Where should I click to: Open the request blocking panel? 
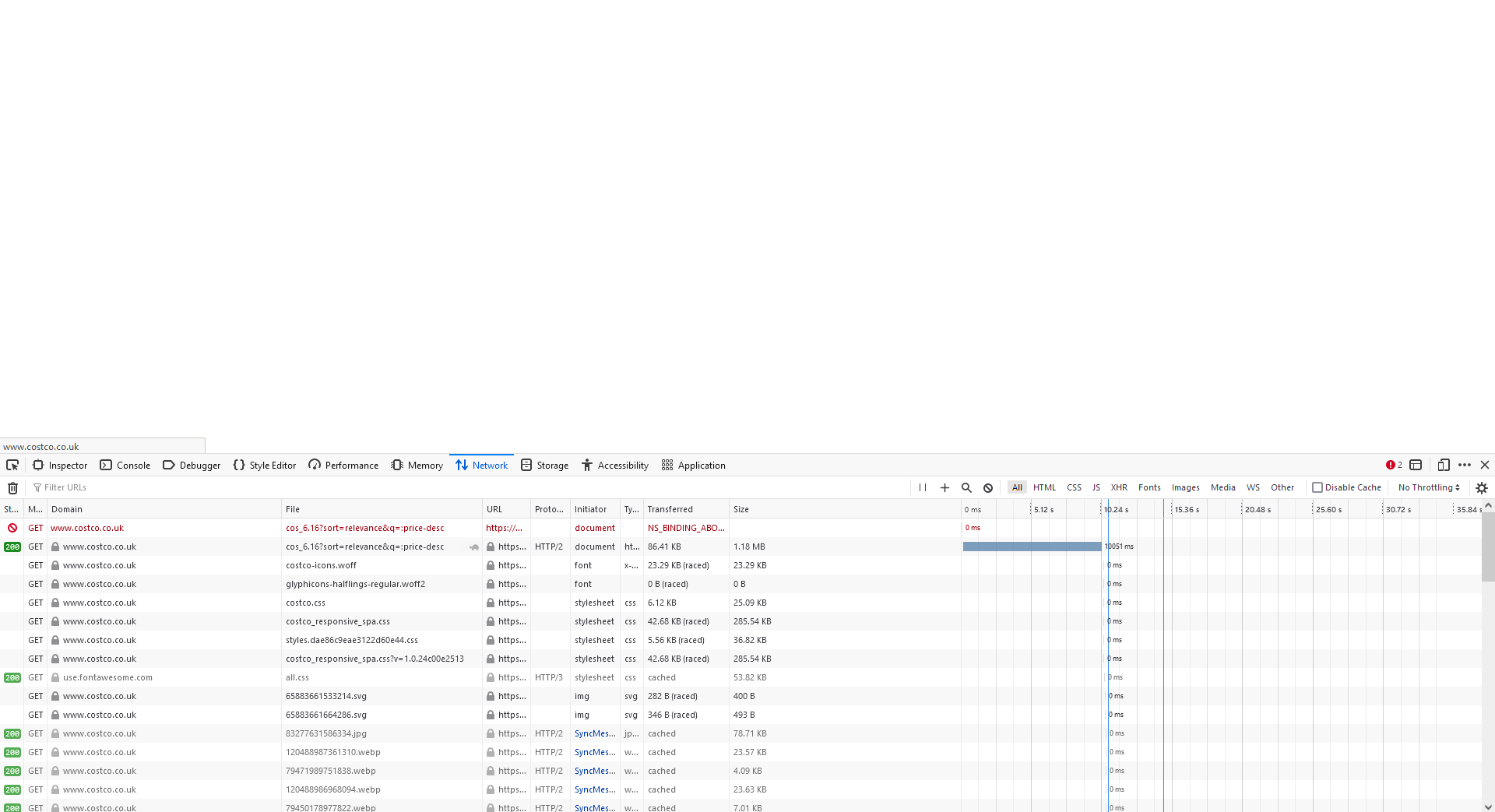tap(988, 487)
